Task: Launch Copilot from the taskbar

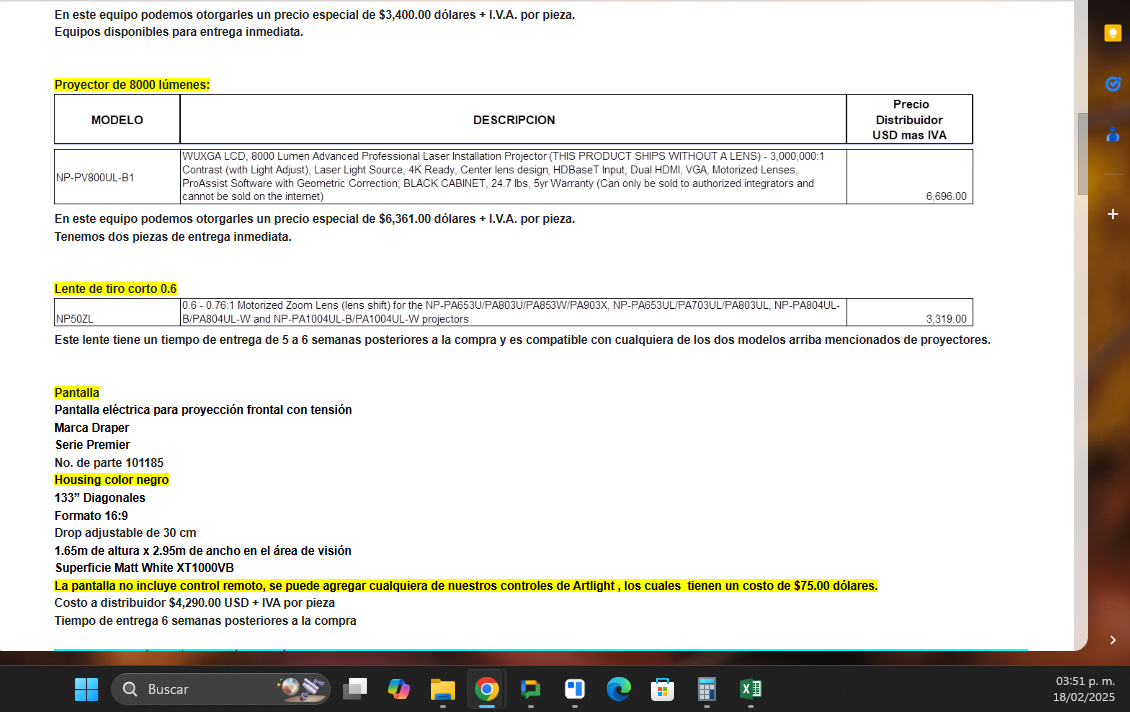Action: (x=399, y=689)
